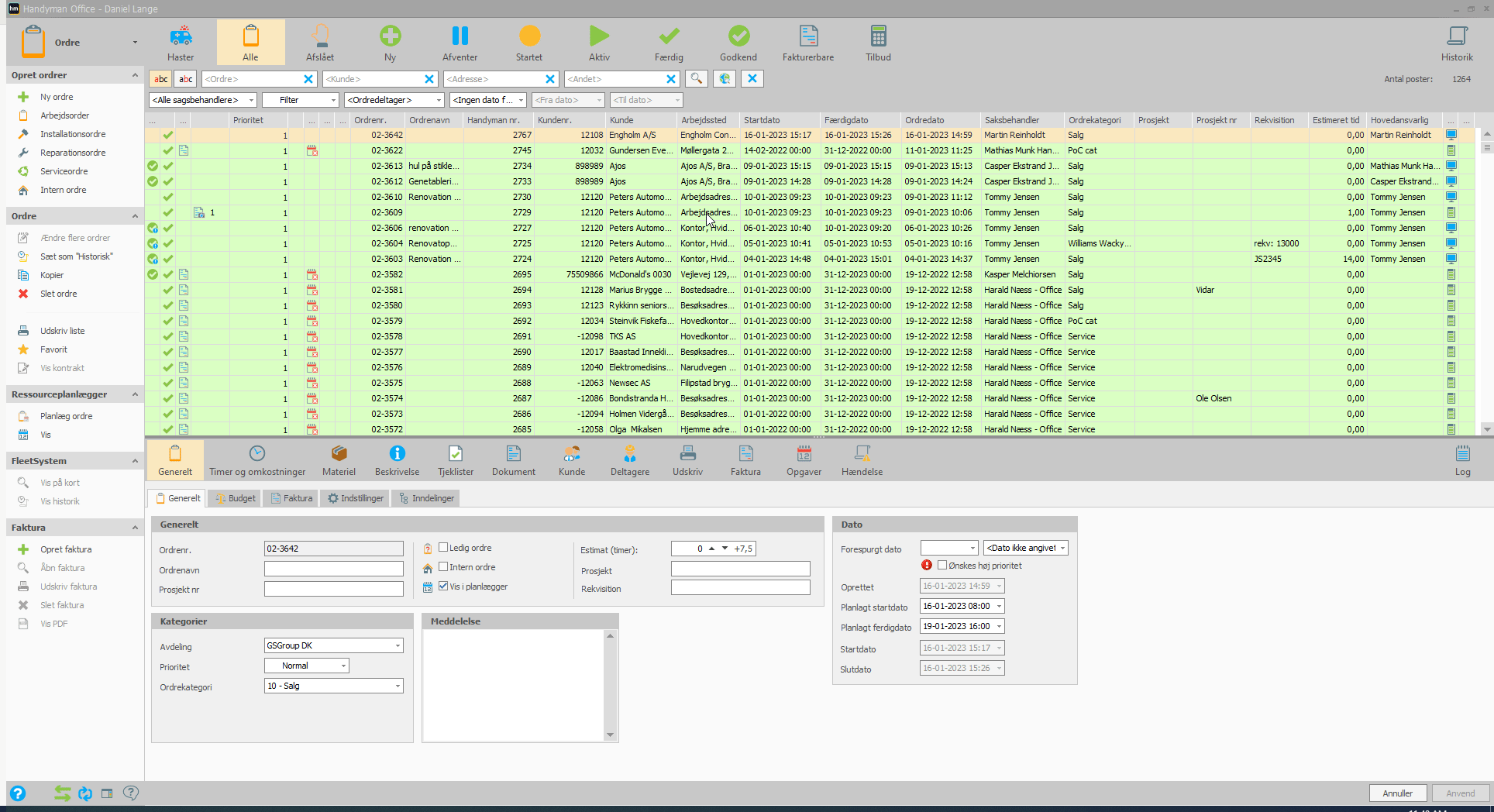
Task: Click Opret faktura in sidebar
Action: click(x=66, y=549)
